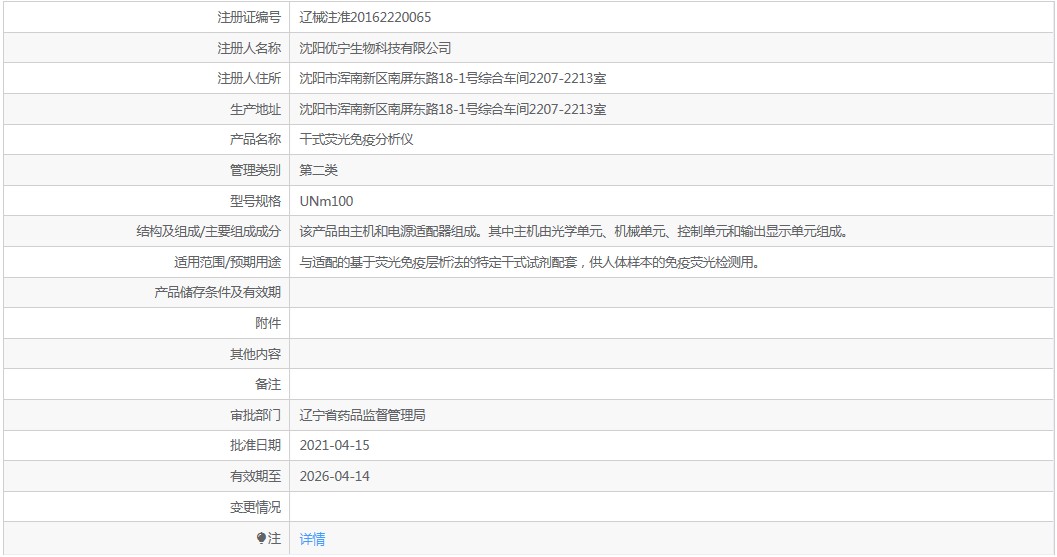Viewport: 1057px width, 557px height.
Task: Click the 注册人住所 label
Action: click(x=249, y=78)
